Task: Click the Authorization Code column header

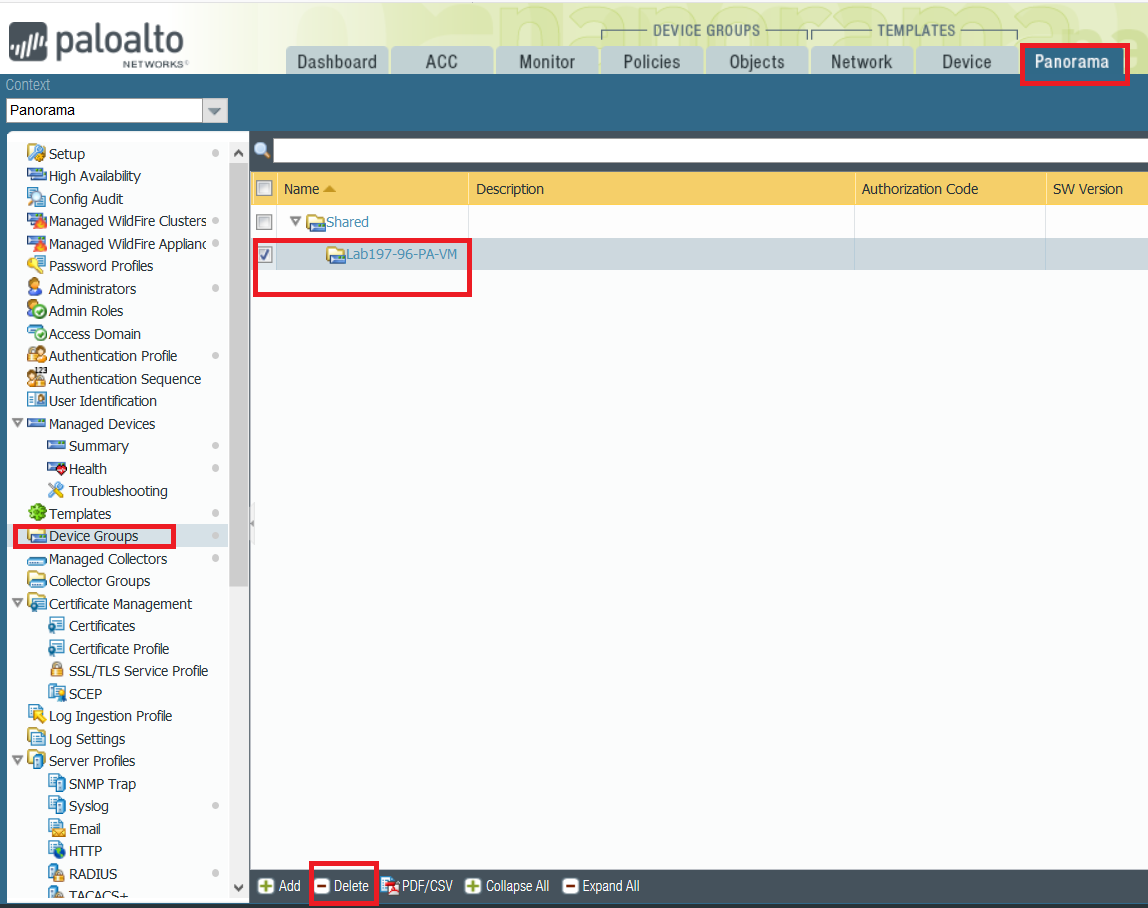Action: pos(950,189)
